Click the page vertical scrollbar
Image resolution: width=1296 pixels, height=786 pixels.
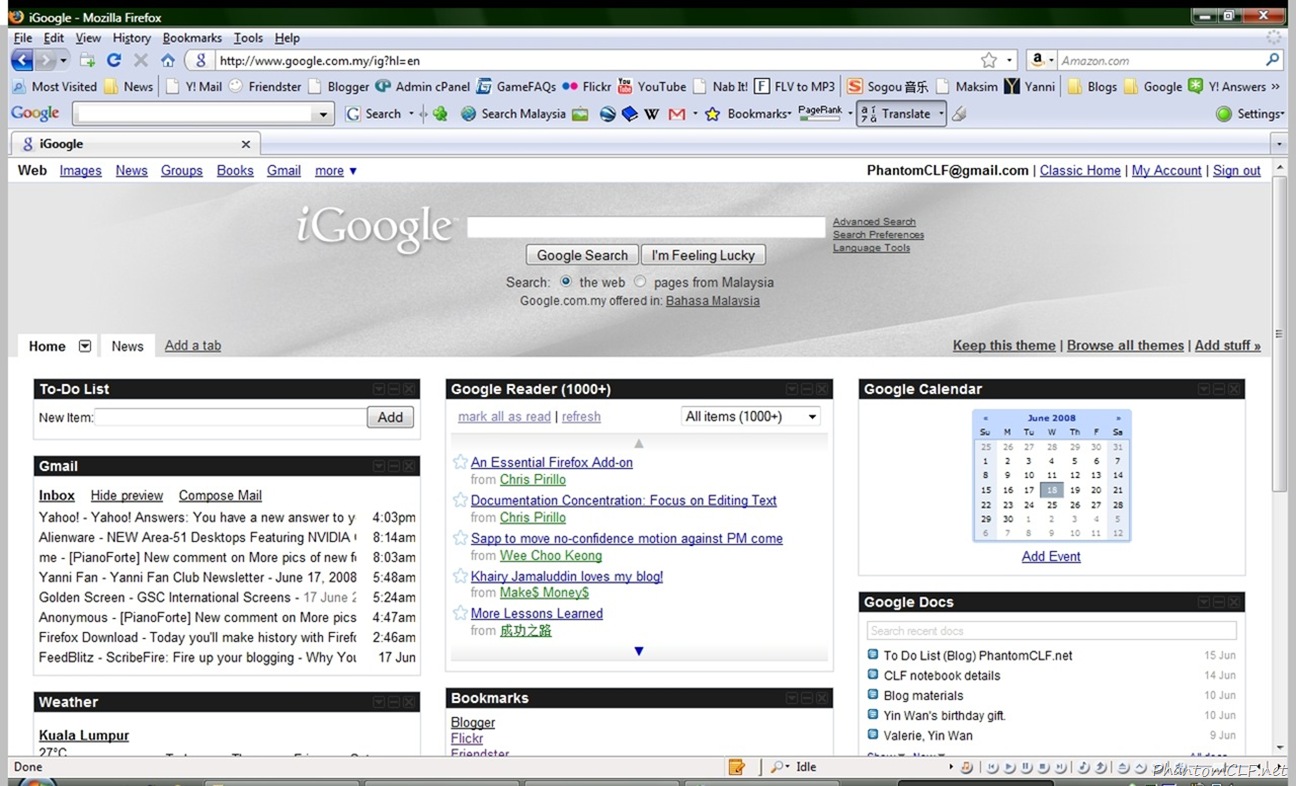(1279, 333)
